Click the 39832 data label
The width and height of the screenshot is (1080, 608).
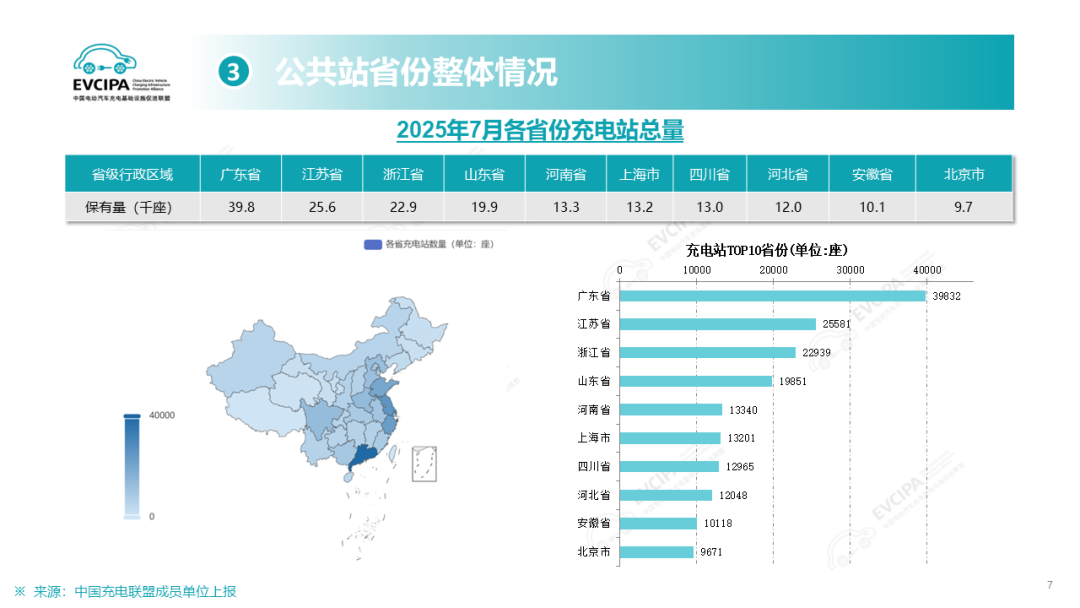click(947, 296)
